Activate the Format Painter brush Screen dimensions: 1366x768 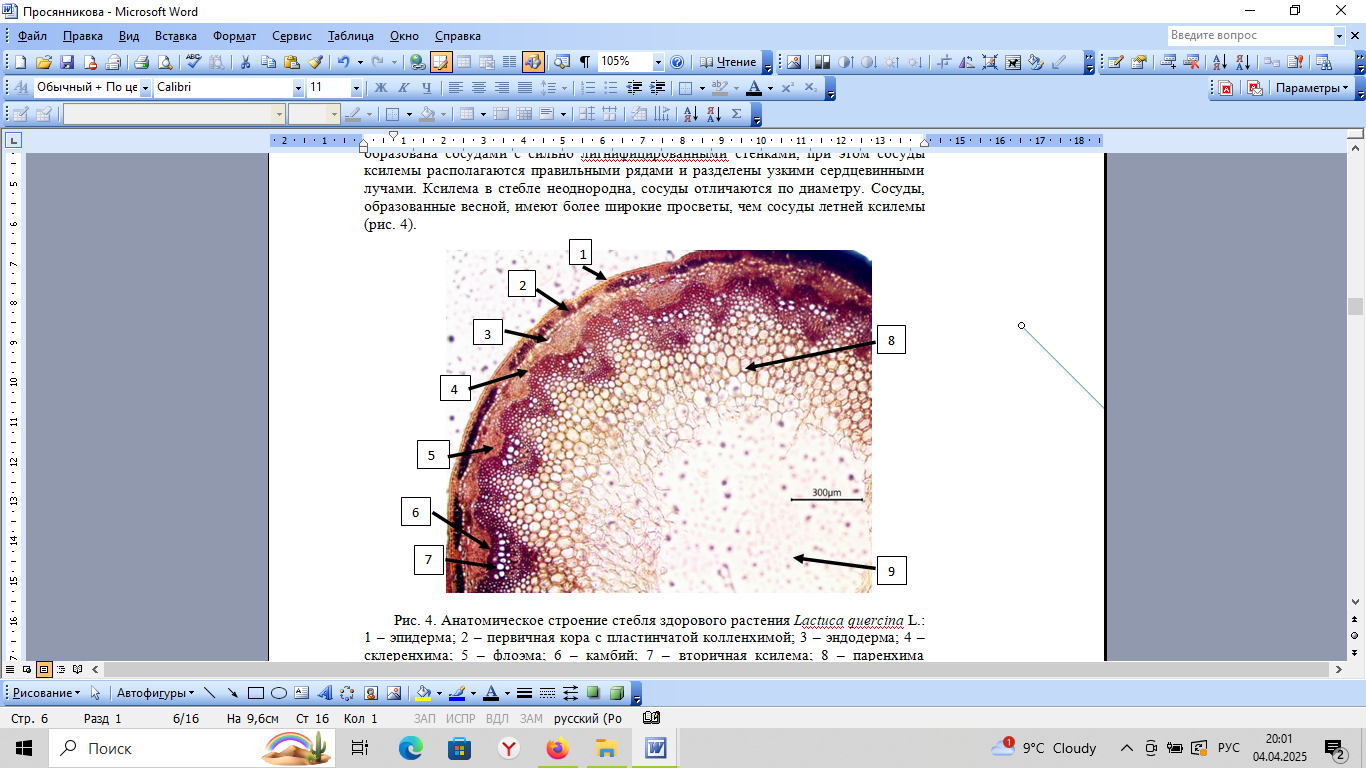[x=314, y=62]
